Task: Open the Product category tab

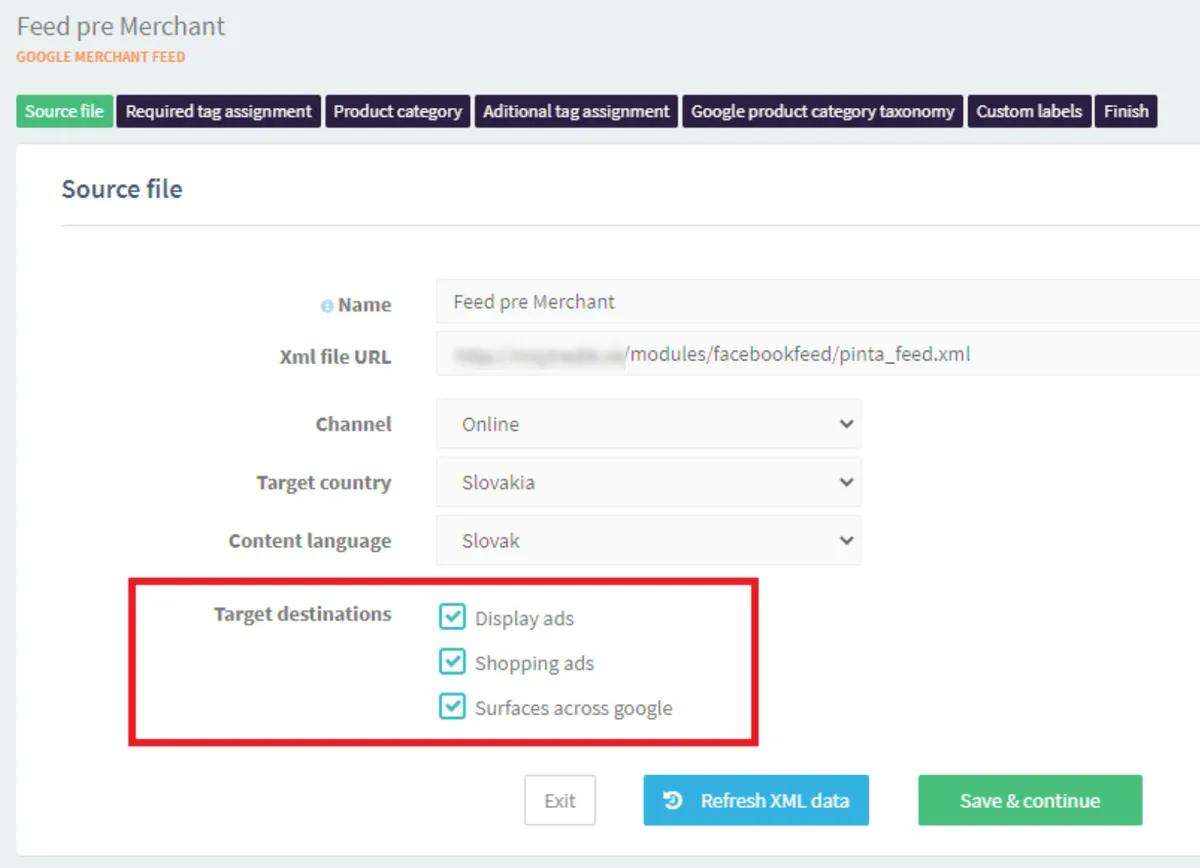Action: pyautogui.click(x=397, y=111)
